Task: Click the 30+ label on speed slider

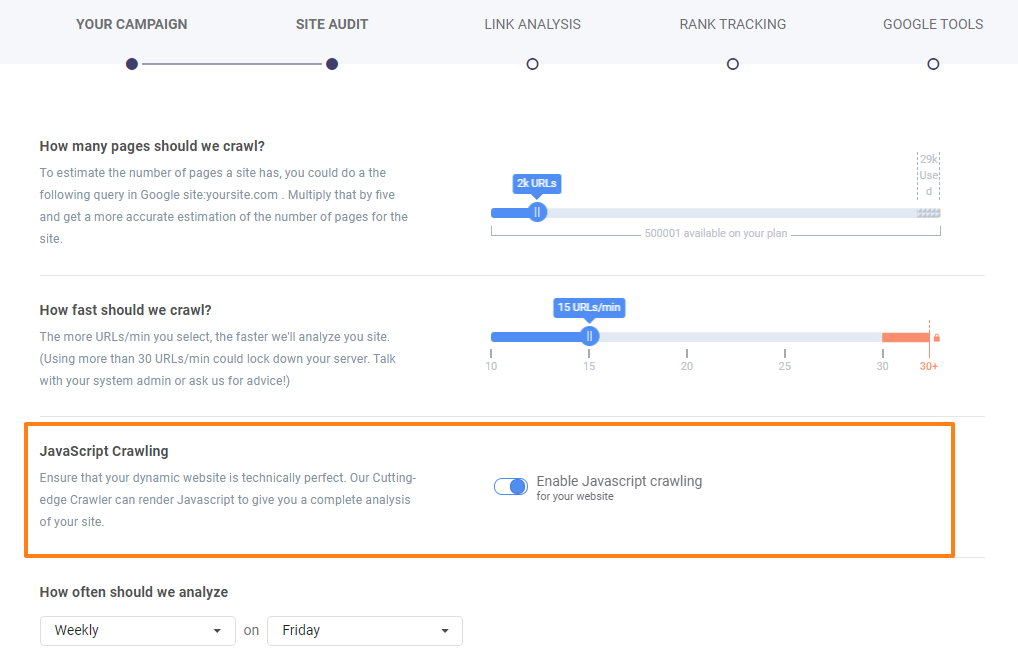Action: pyautogui.click(x=929, y=366)
